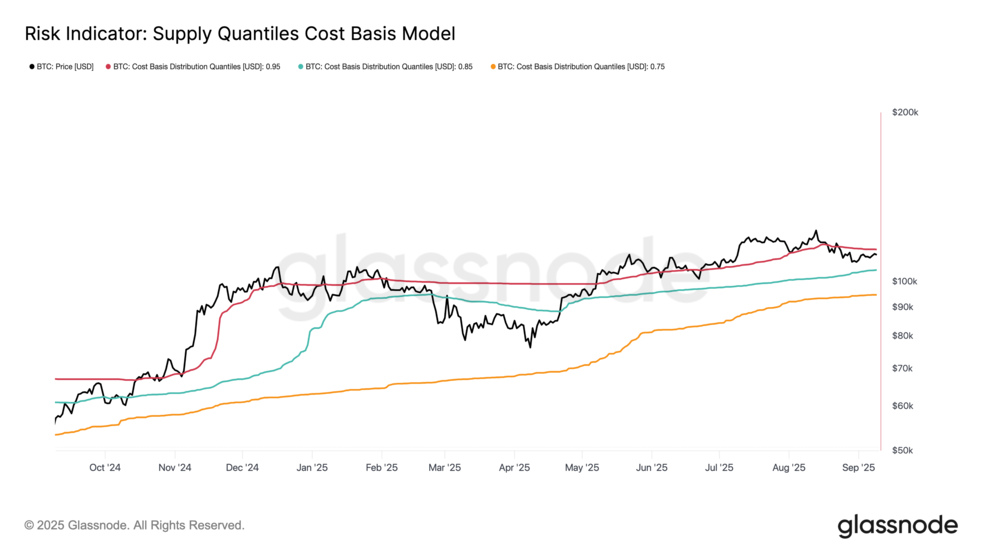The height and width of the screenshot is (554, 984).
Task: Click the Jul '25 x-axis label
Action: pyautogui.click(x=719, y=467)
